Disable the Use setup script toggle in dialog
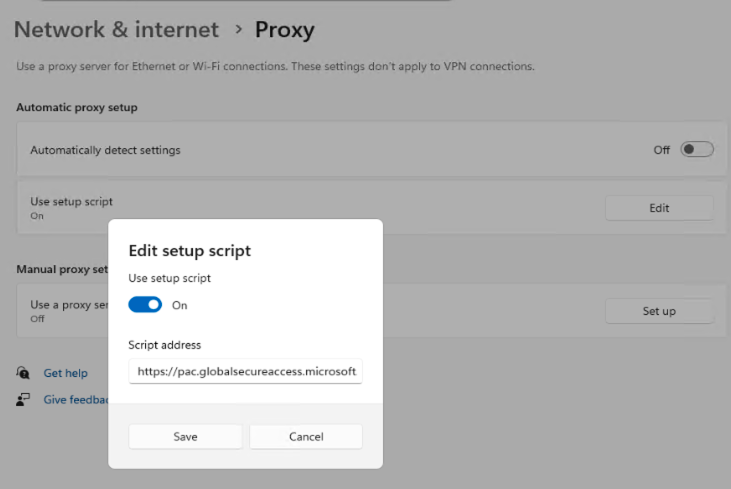Image resolution: width=731 pixels, height=489 pixels. point(145,305)
